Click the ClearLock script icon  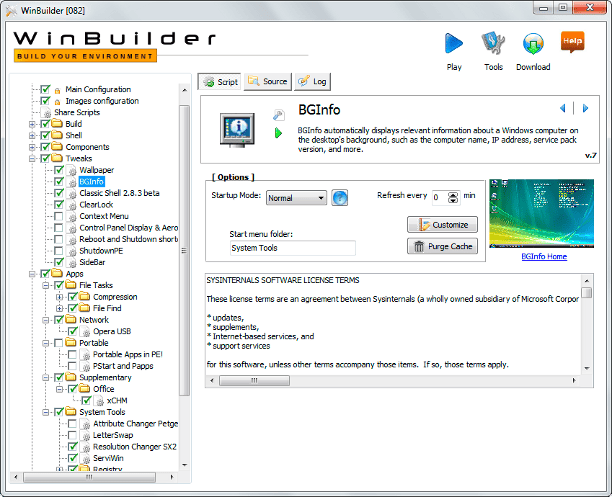pyautogui.click(x=72, y=205)
